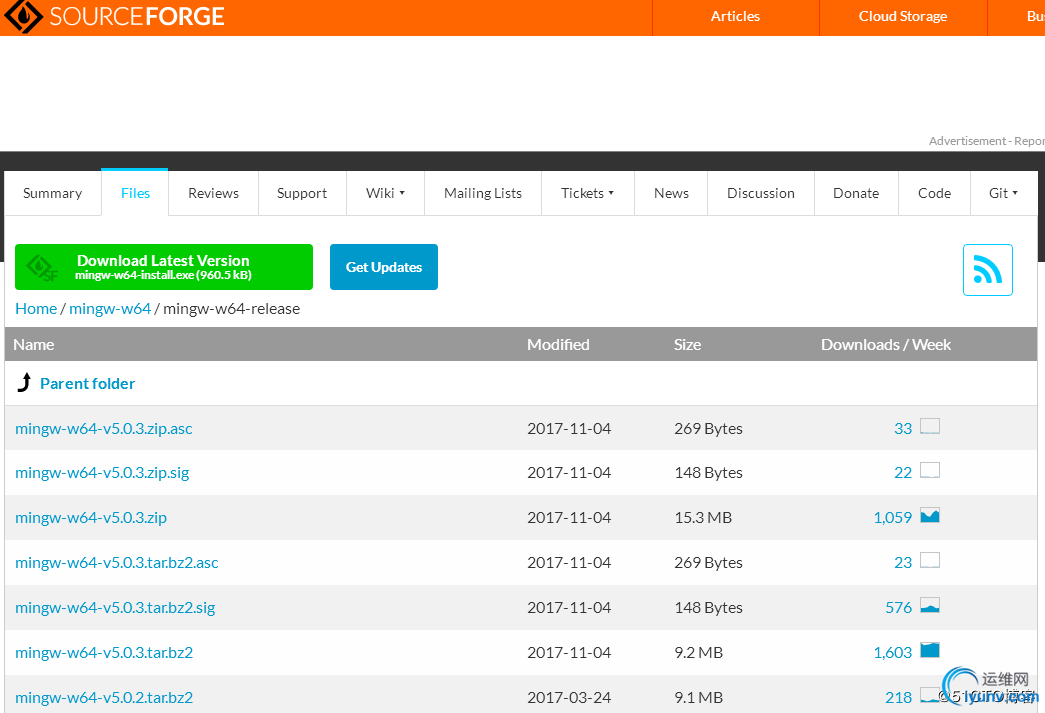Expand the Tickets dropdown menu

coord(588,193)
